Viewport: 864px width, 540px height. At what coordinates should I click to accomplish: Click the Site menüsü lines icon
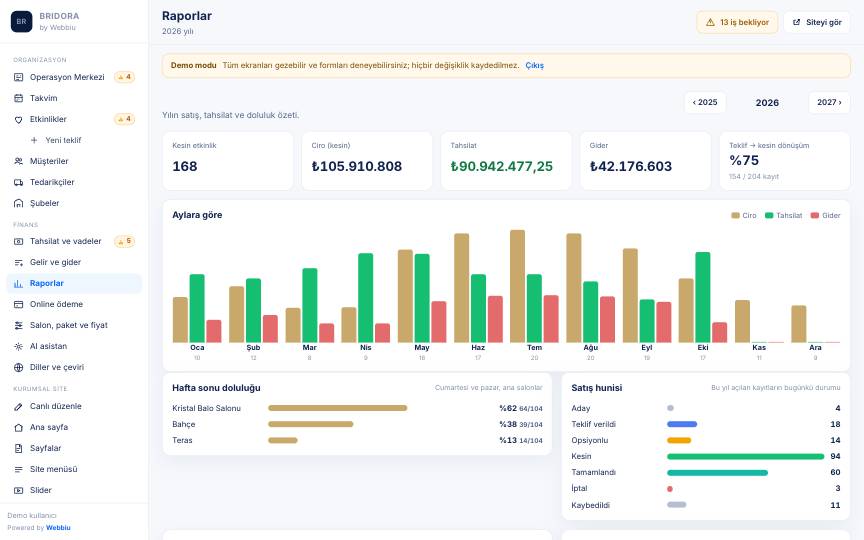tap(18, 469)
